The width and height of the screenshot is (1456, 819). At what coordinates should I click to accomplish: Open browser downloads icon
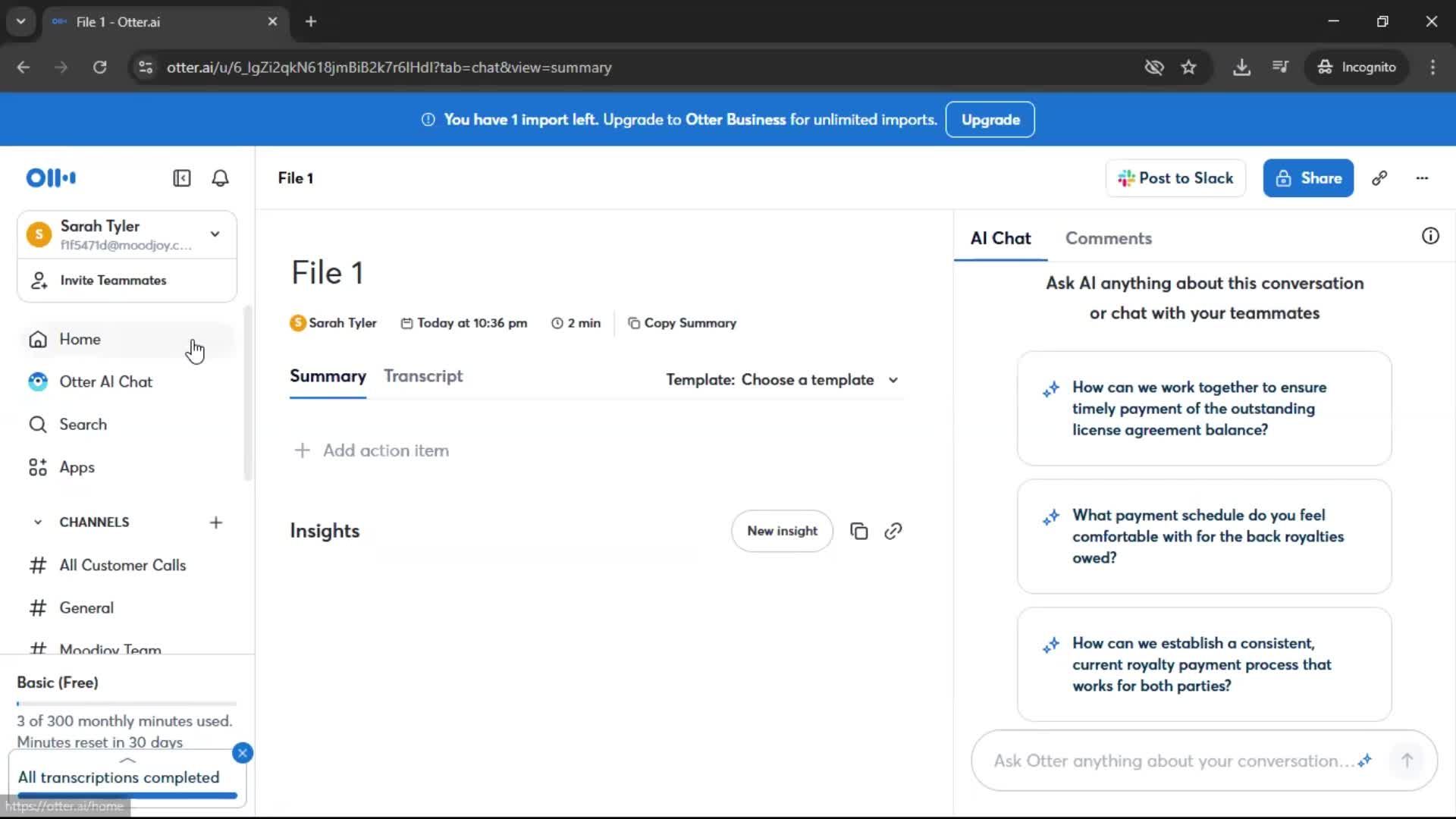(1241, 67)
